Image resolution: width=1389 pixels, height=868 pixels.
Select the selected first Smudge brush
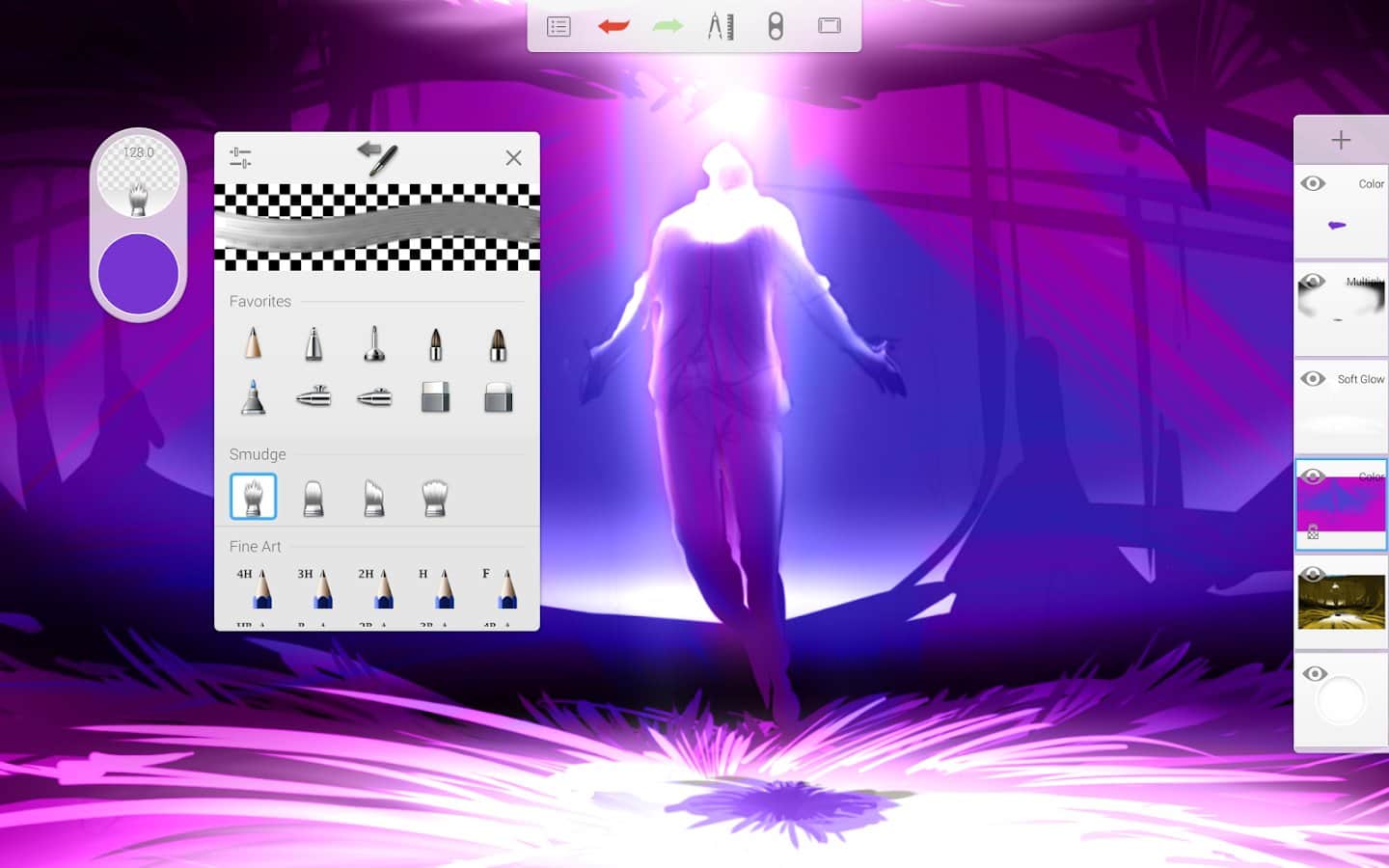pyautogui.click(x=254, y=497)
